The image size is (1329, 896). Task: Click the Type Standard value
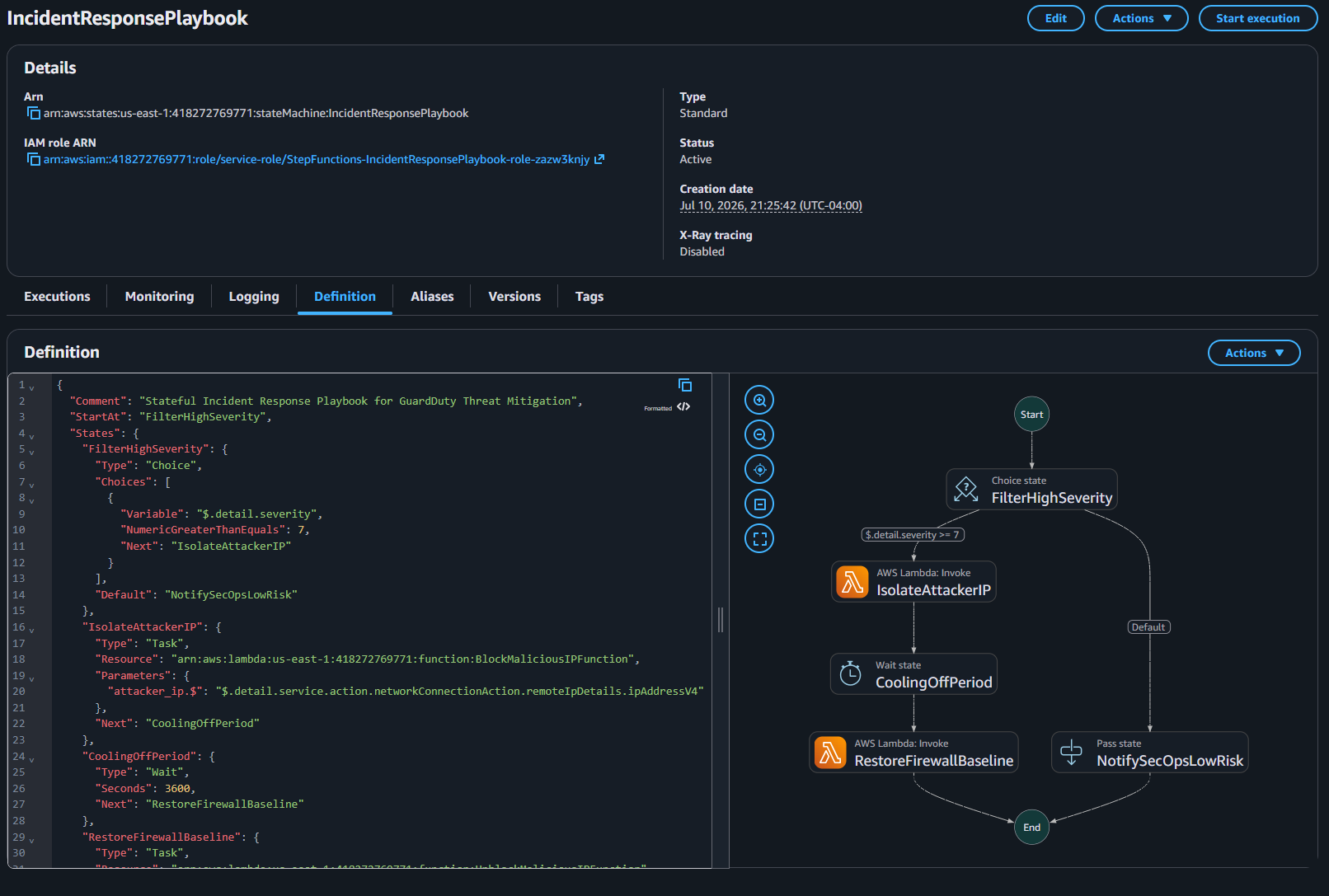click(x=703, y=113)
